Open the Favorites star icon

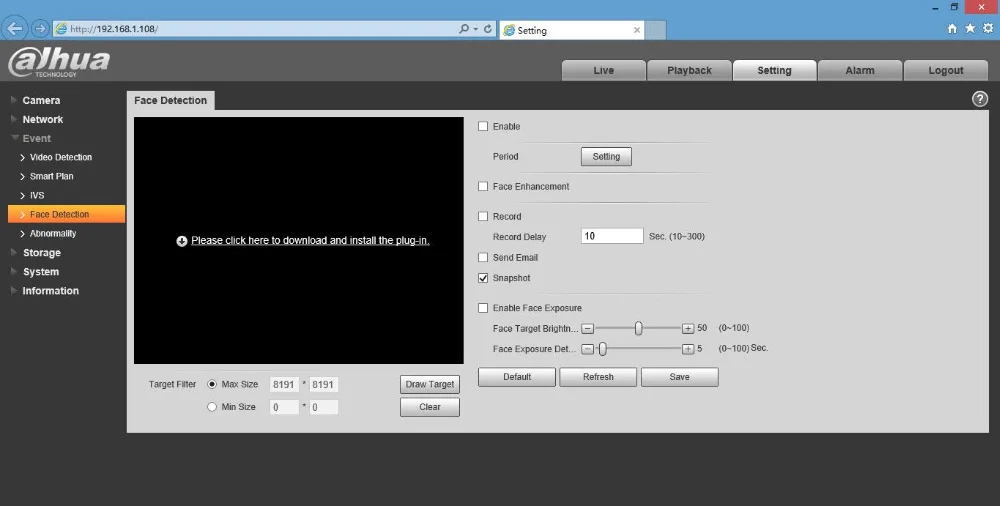click(x=970, y=28)
